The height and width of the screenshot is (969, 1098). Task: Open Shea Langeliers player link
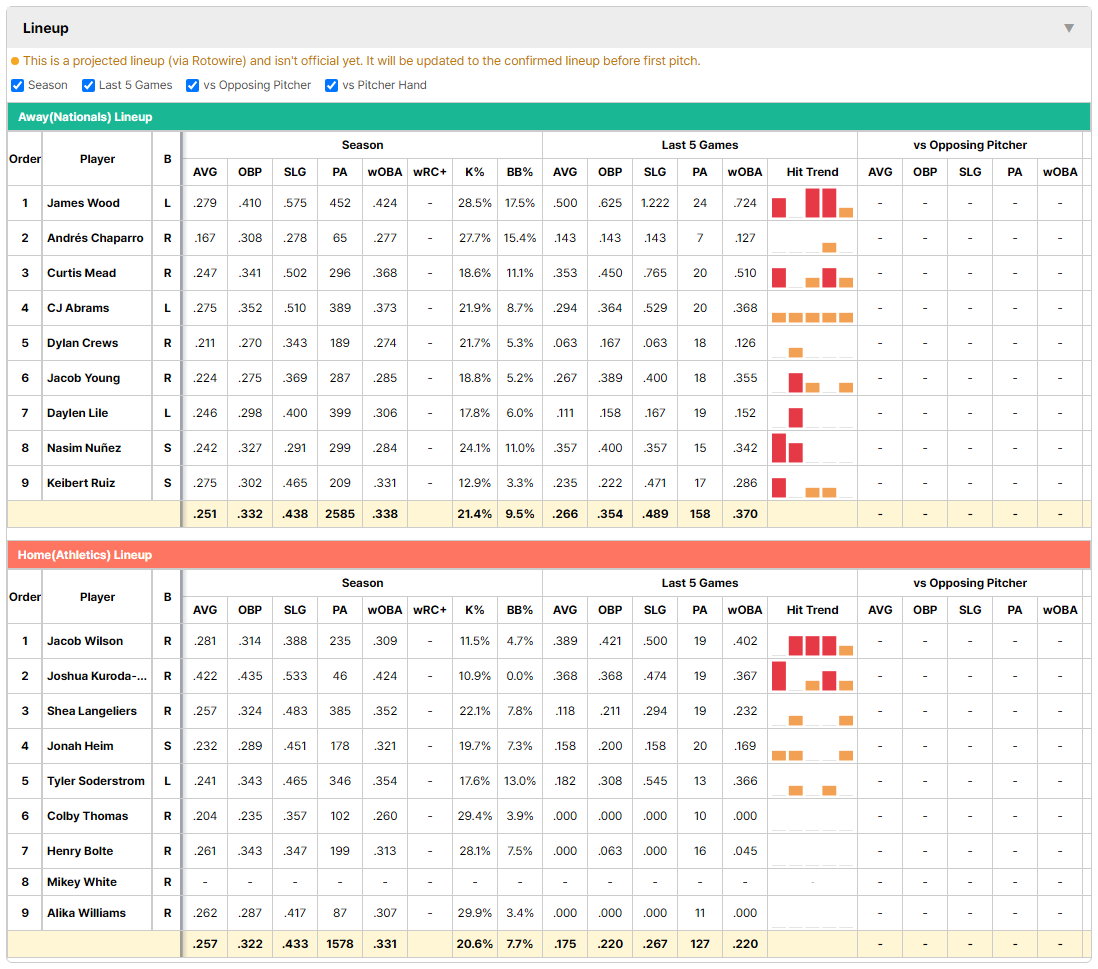(92, 711)
